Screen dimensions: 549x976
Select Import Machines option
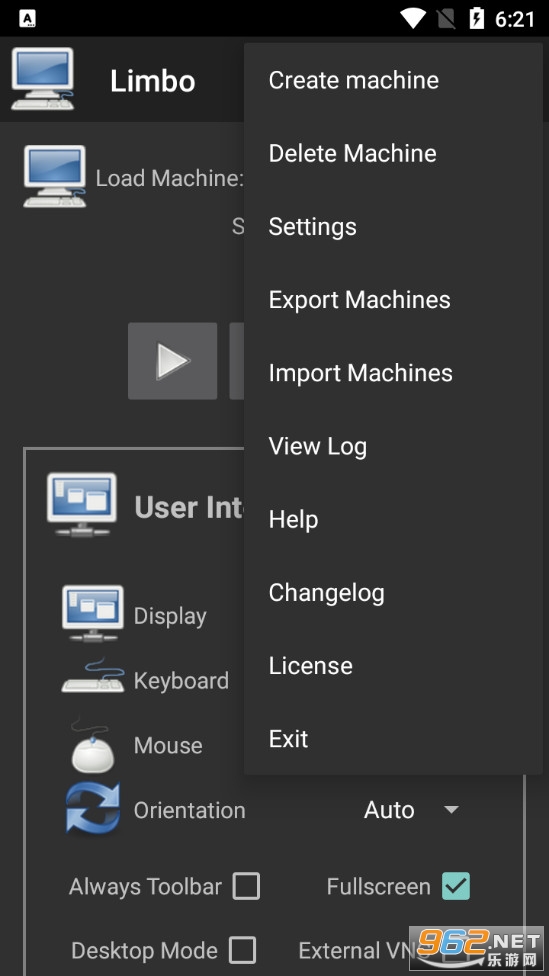[393, 373]
